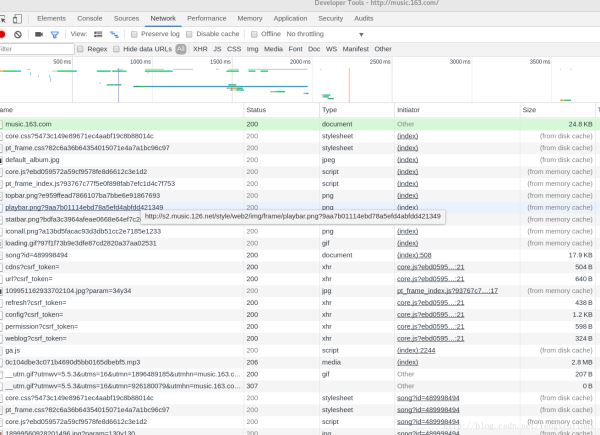Open pt_frame_index.js initiator link for jpg
600x435 pixels.
pos(447,291)
